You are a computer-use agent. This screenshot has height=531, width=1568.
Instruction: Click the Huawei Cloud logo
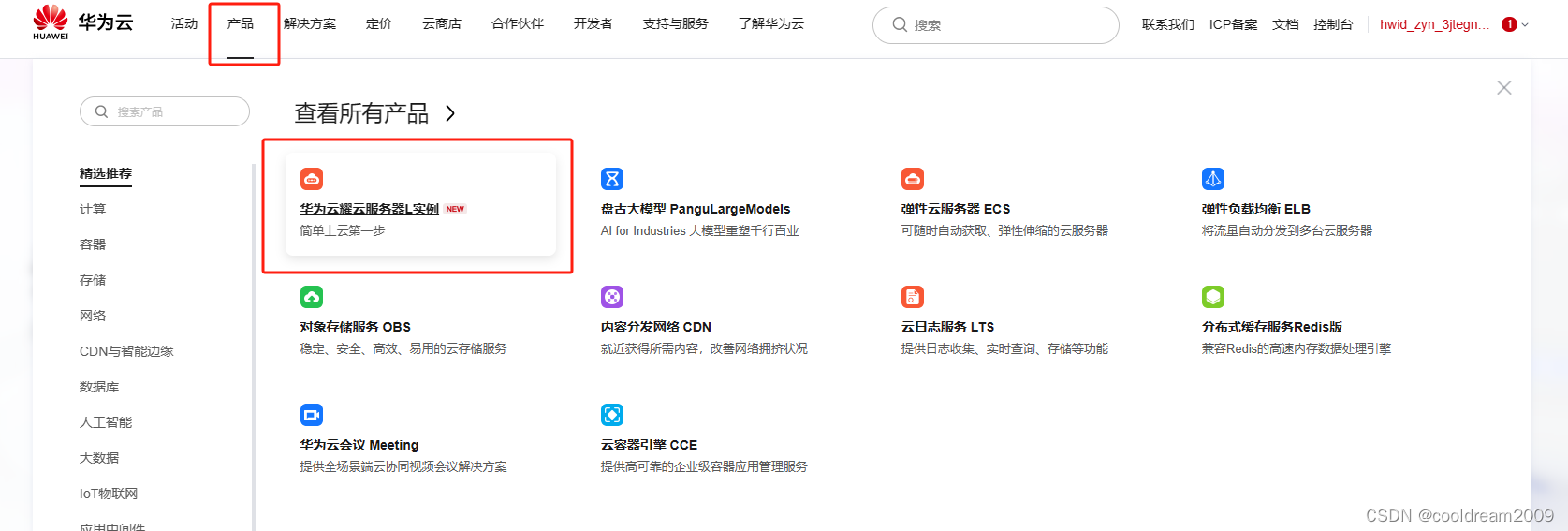(82, 22)
